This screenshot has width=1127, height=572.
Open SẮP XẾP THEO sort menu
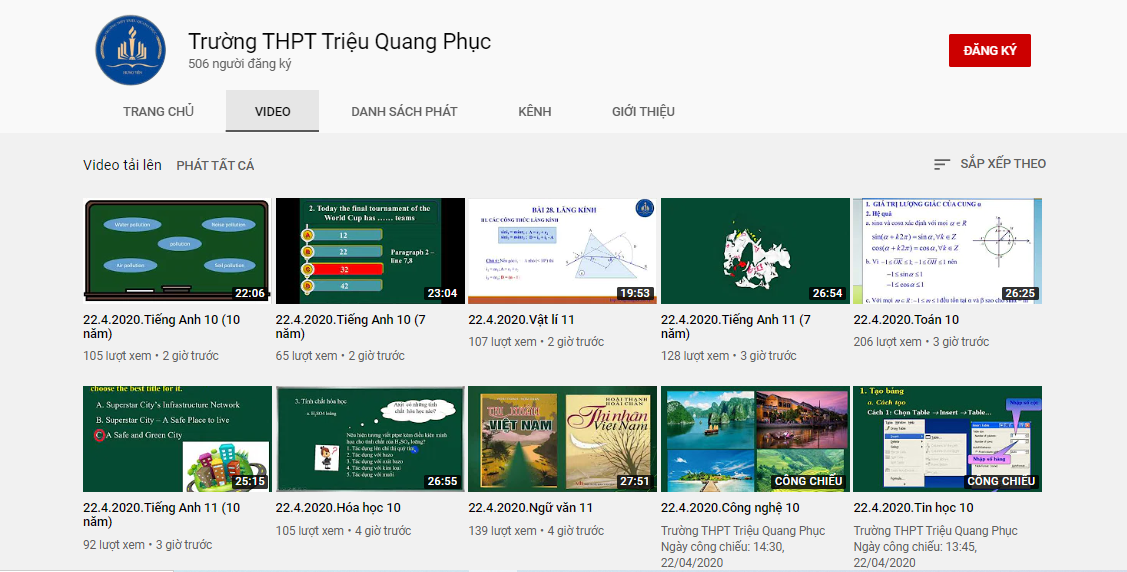click(1003, 164)
